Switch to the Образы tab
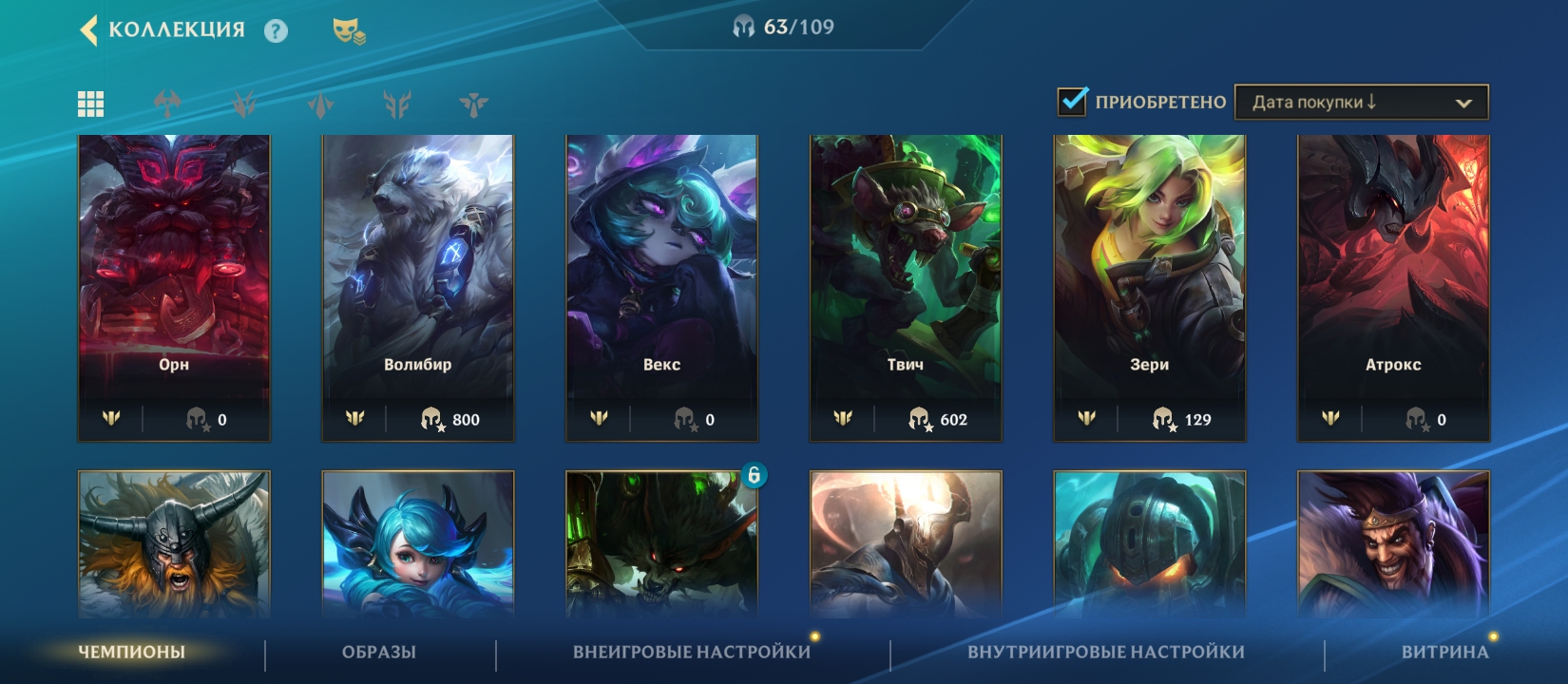 379,652
